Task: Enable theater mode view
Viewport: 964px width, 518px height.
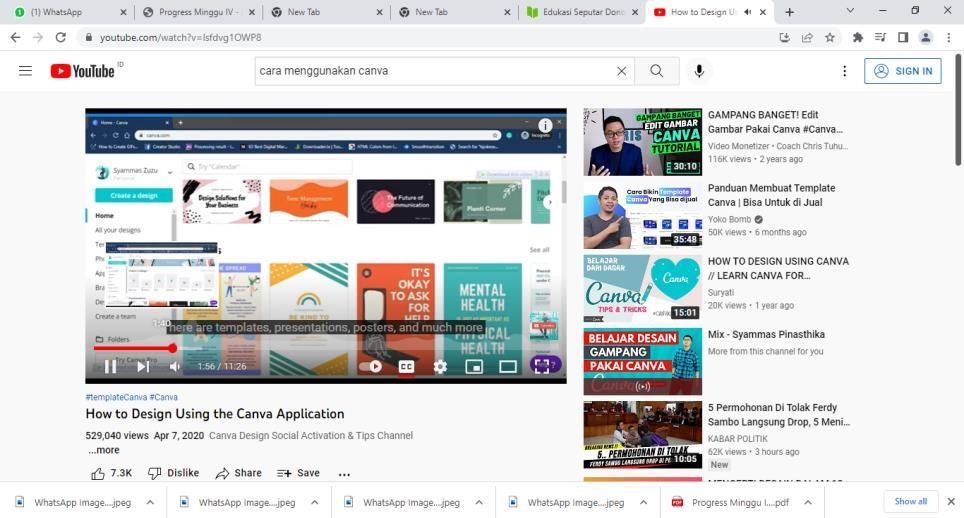Action: (508, 367)
